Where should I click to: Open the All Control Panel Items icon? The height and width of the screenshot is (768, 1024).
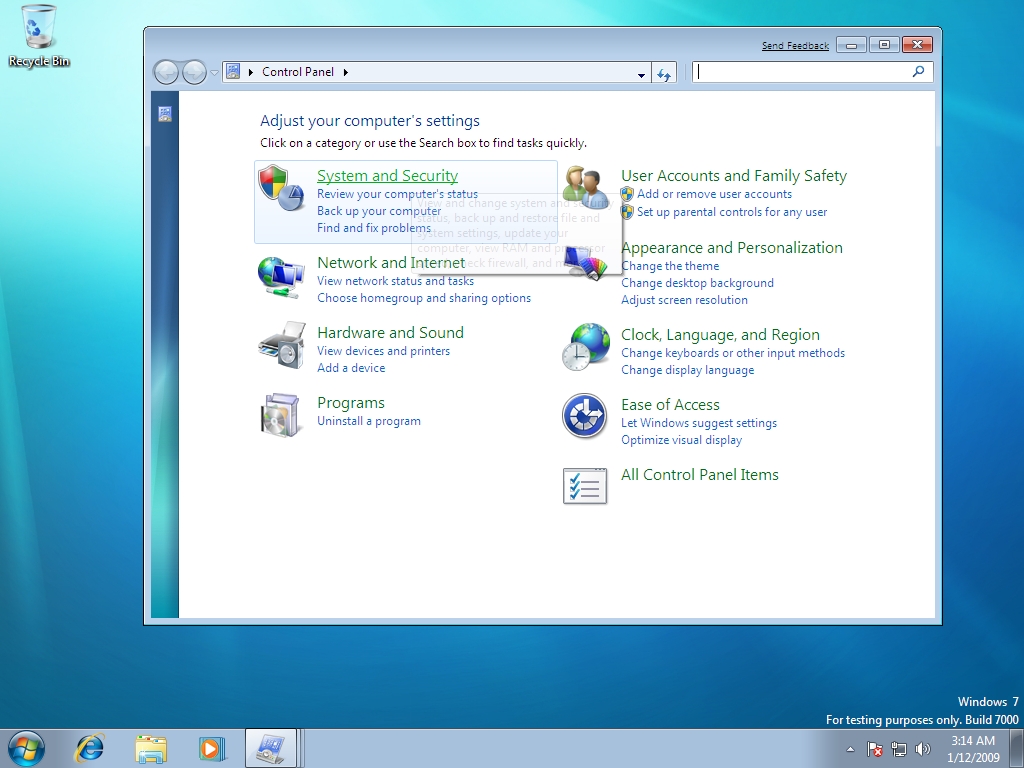click(x=585, y=487)
